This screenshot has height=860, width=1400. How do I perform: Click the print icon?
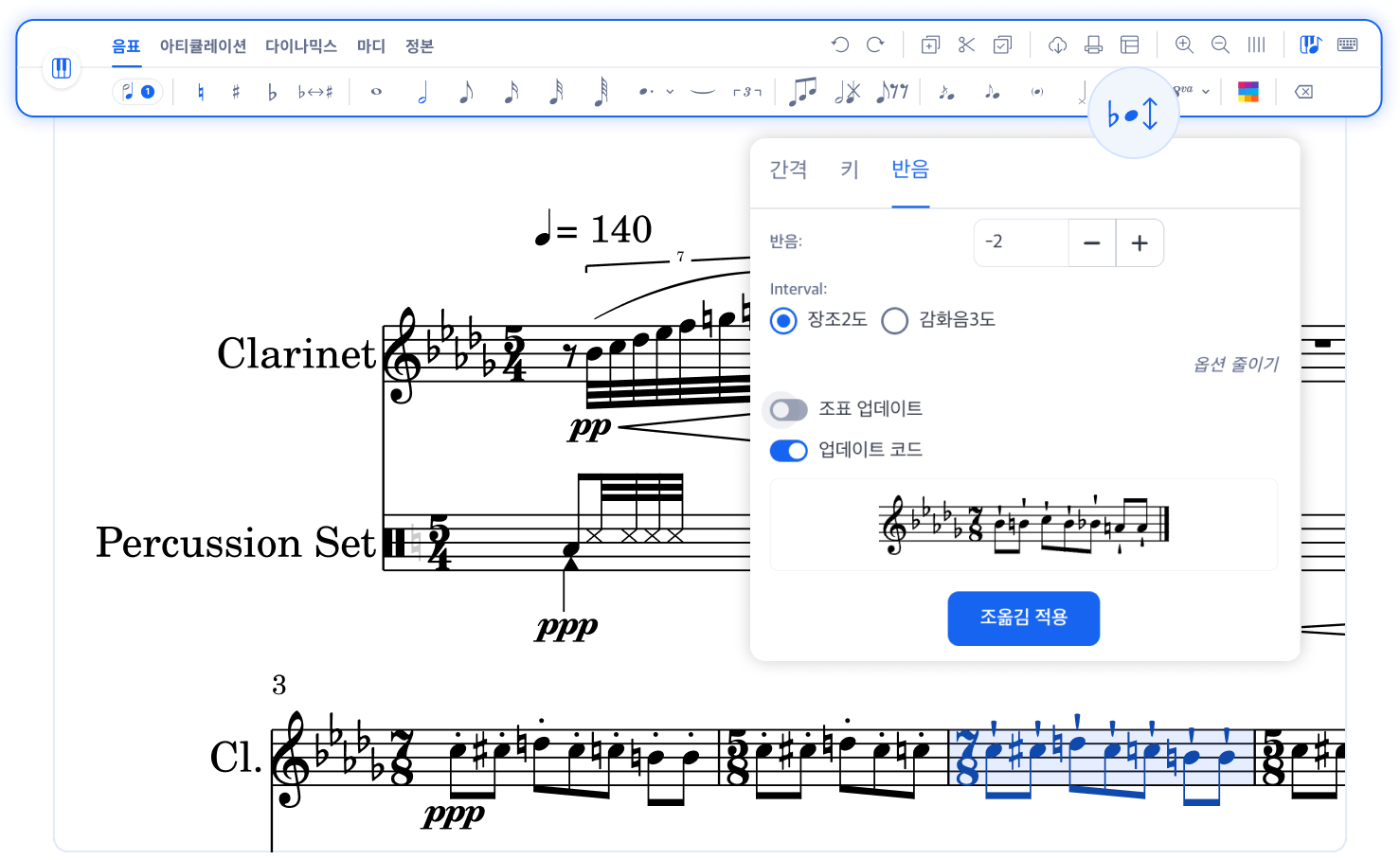1093,45
